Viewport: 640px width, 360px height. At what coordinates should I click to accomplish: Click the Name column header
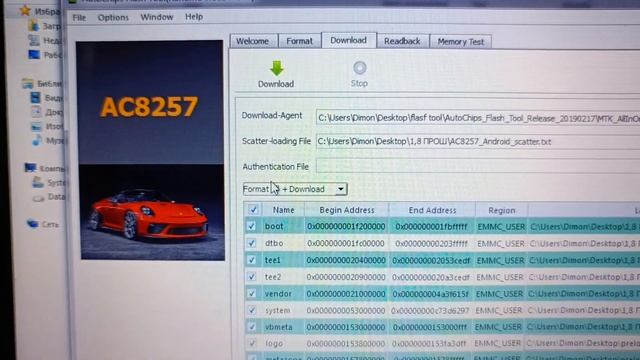pyautogui.click(x=283, y=210)
